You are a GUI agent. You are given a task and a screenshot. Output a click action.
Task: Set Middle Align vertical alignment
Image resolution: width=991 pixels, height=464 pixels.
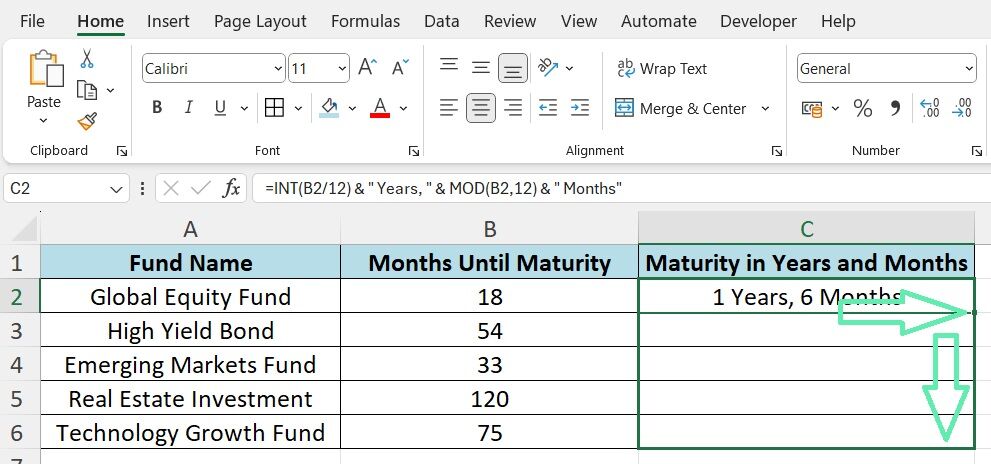[481, 68]
